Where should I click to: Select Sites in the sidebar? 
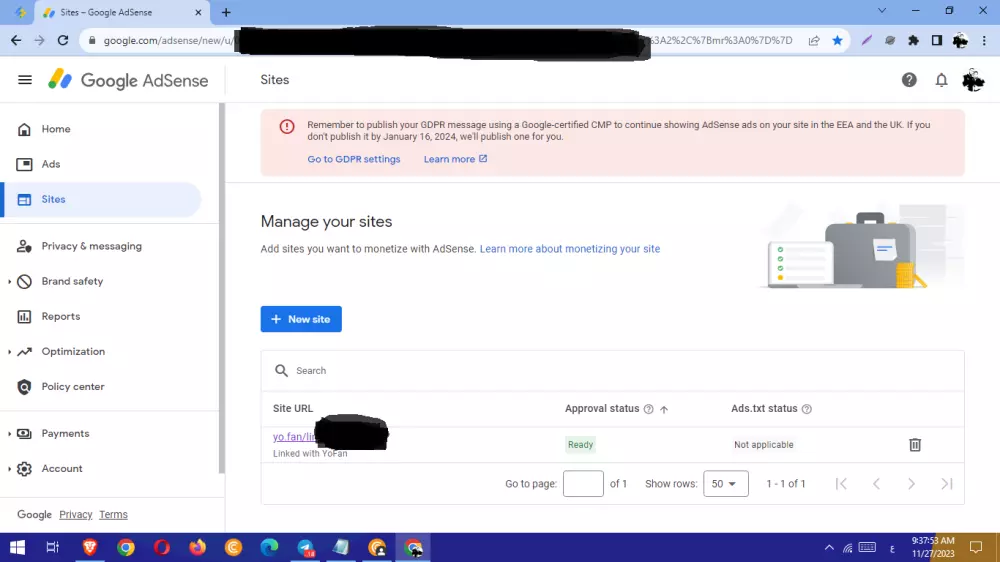[102, 200]
